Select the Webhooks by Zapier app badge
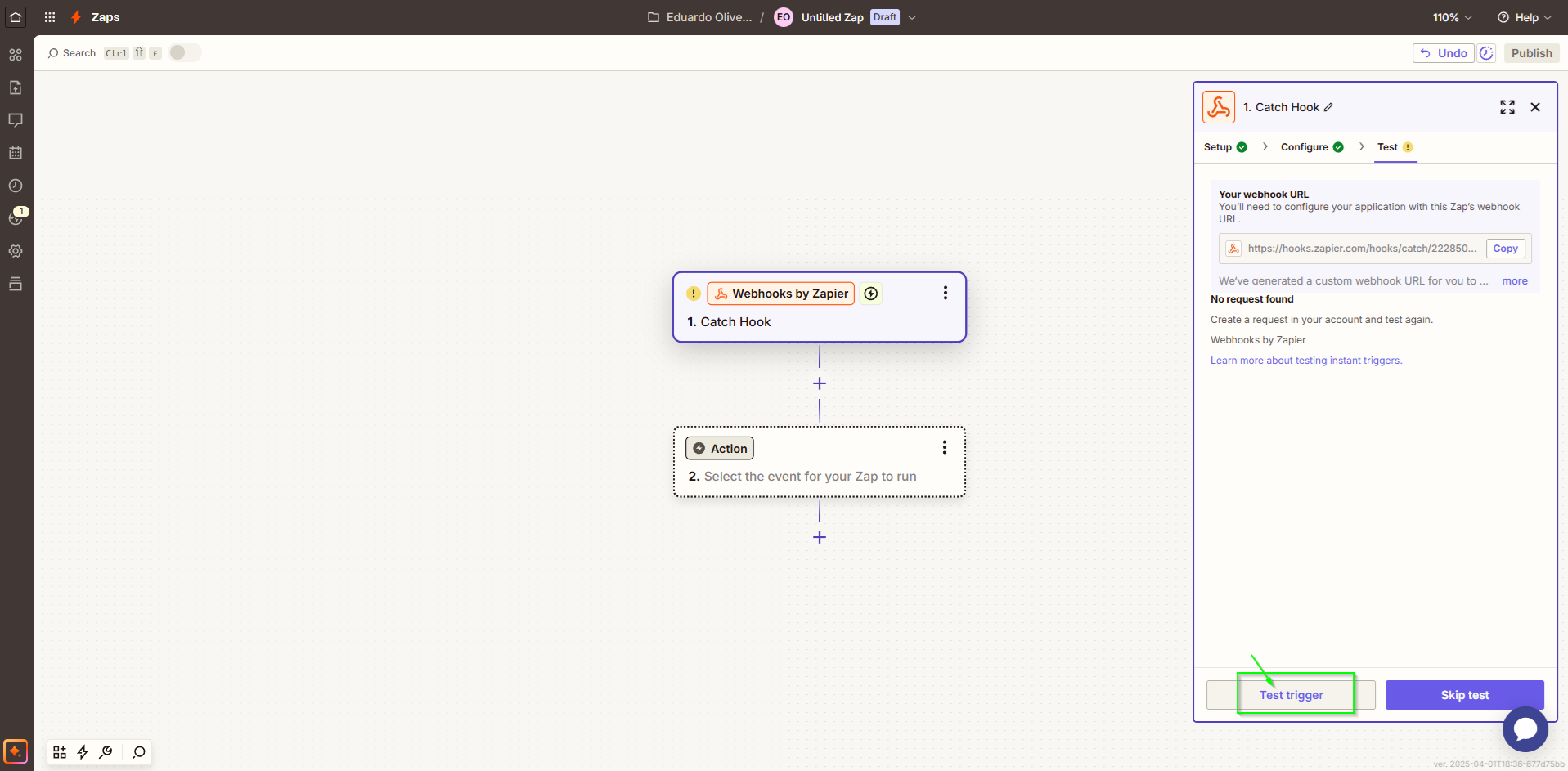The image size is (1568, 771). (x=781, y=294)
